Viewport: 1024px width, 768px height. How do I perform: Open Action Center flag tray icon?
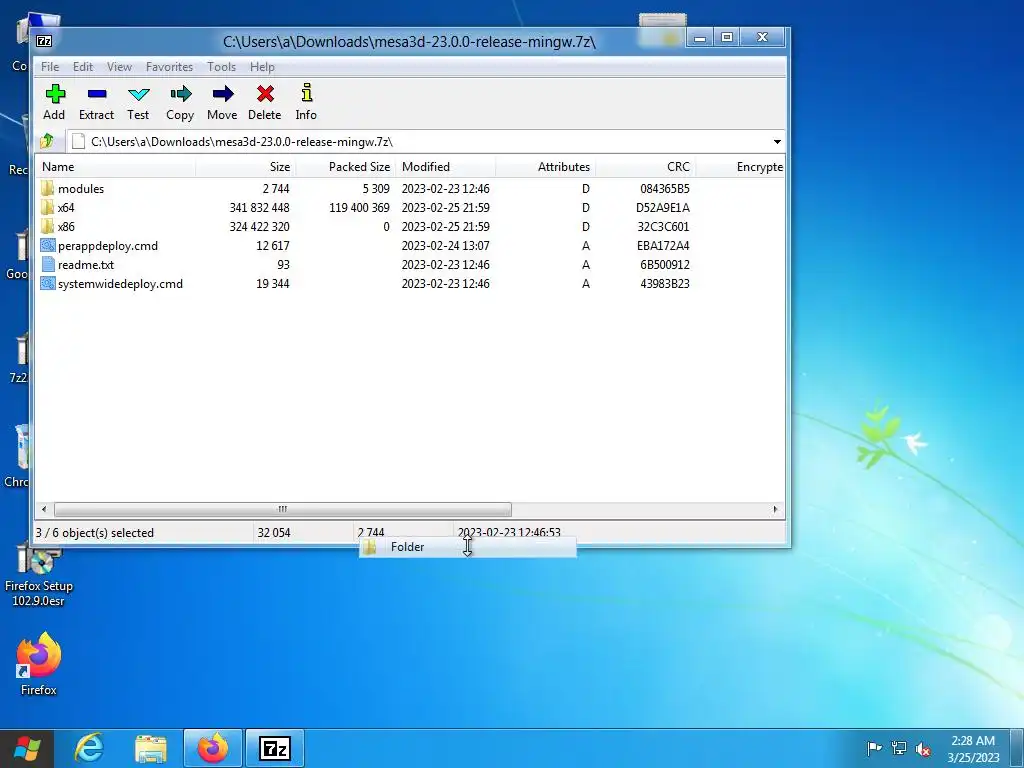(x=874, y=748)
